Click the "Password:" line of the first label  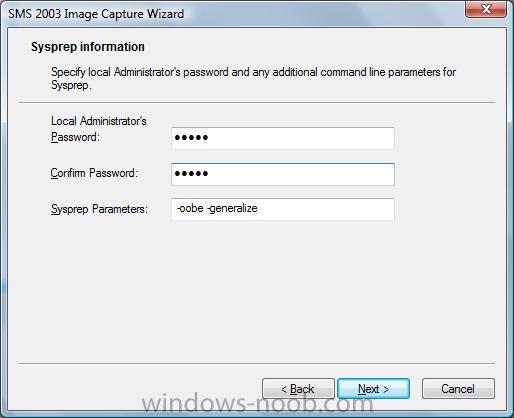click(75, 137)
